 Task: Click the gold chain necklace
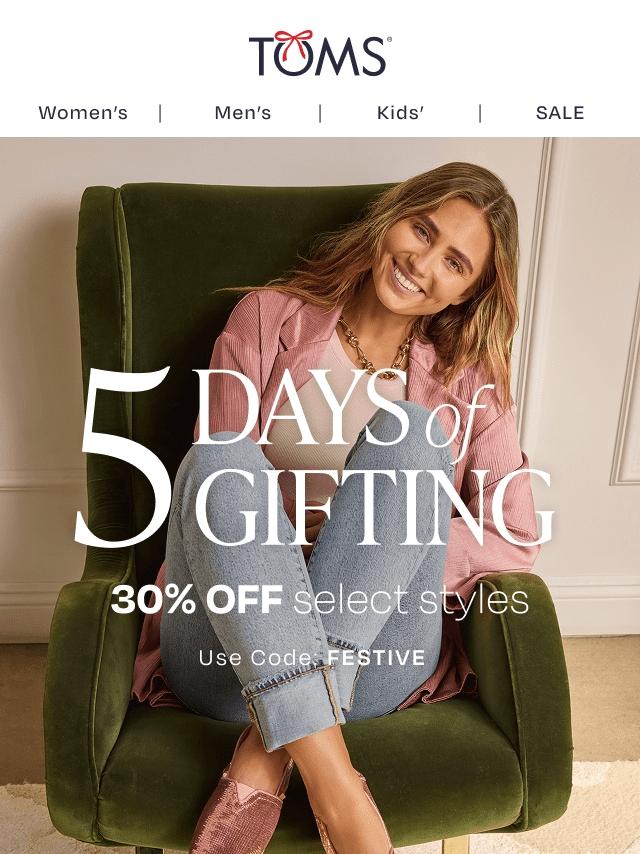(376, 349)
